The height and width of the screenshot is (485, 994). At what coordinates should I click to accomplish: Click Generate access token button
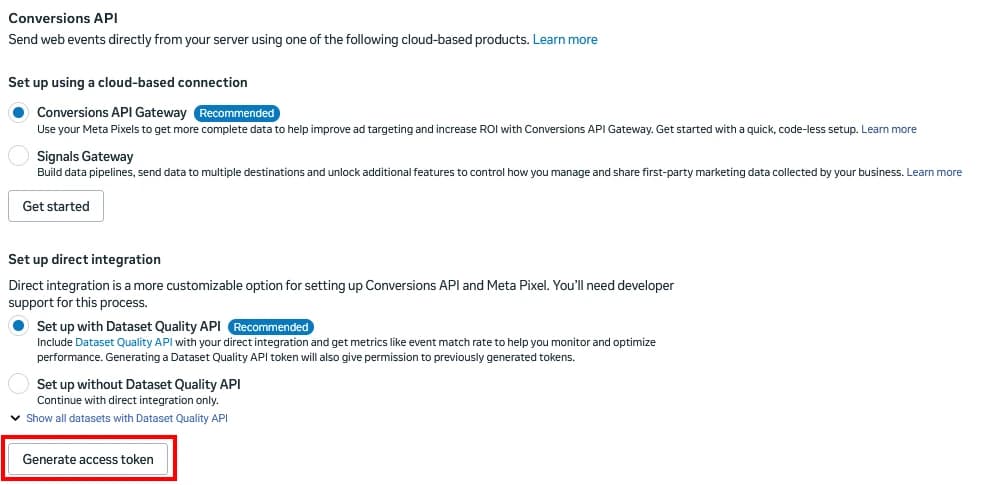point(88,459)
